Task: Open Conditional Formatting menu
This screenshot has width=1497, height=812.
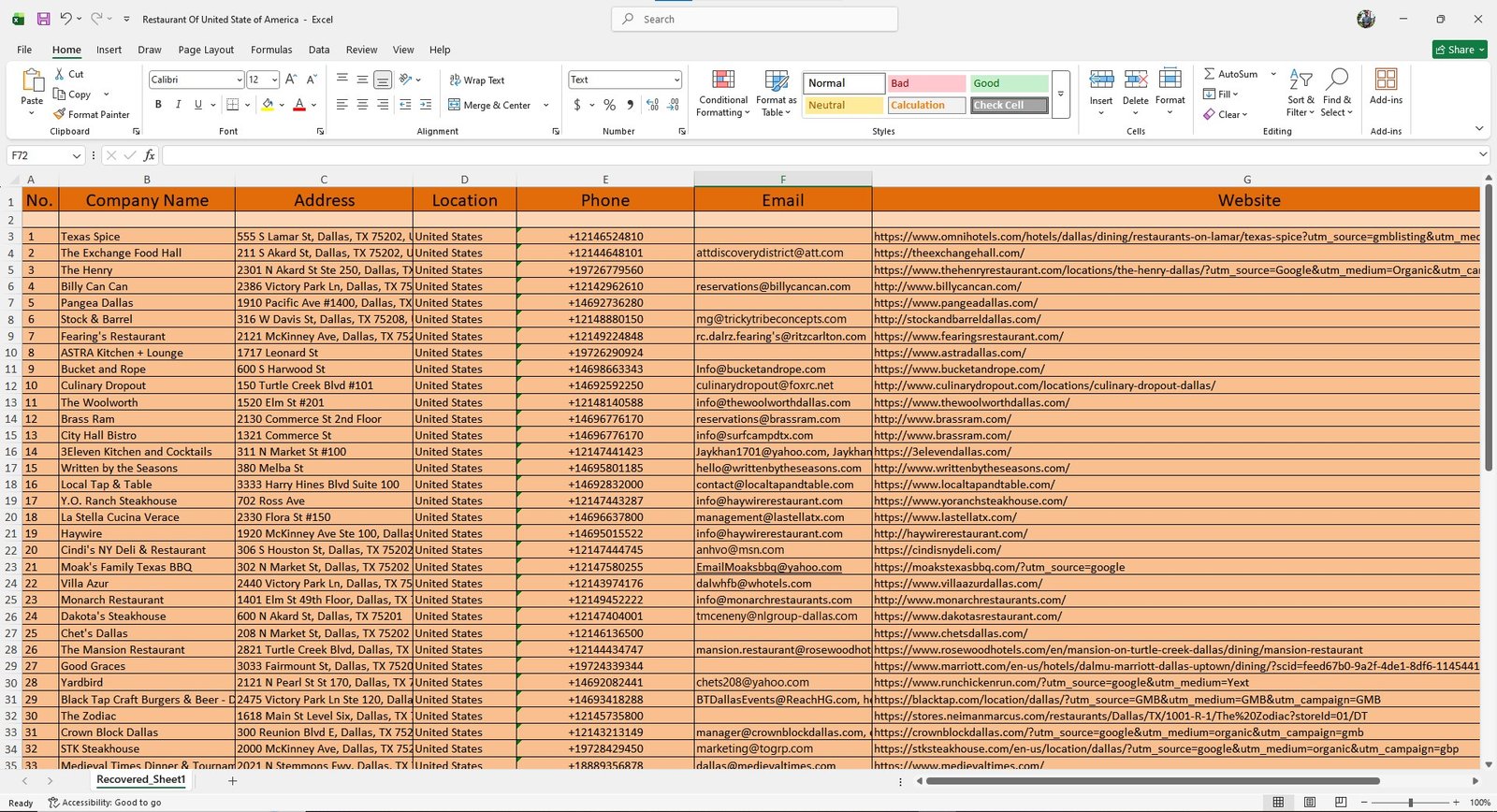Action: coord(722,93)
